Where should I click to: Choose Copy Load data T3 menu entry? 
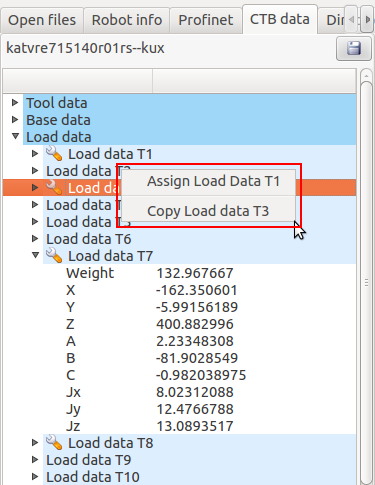[x=208, y=211]
